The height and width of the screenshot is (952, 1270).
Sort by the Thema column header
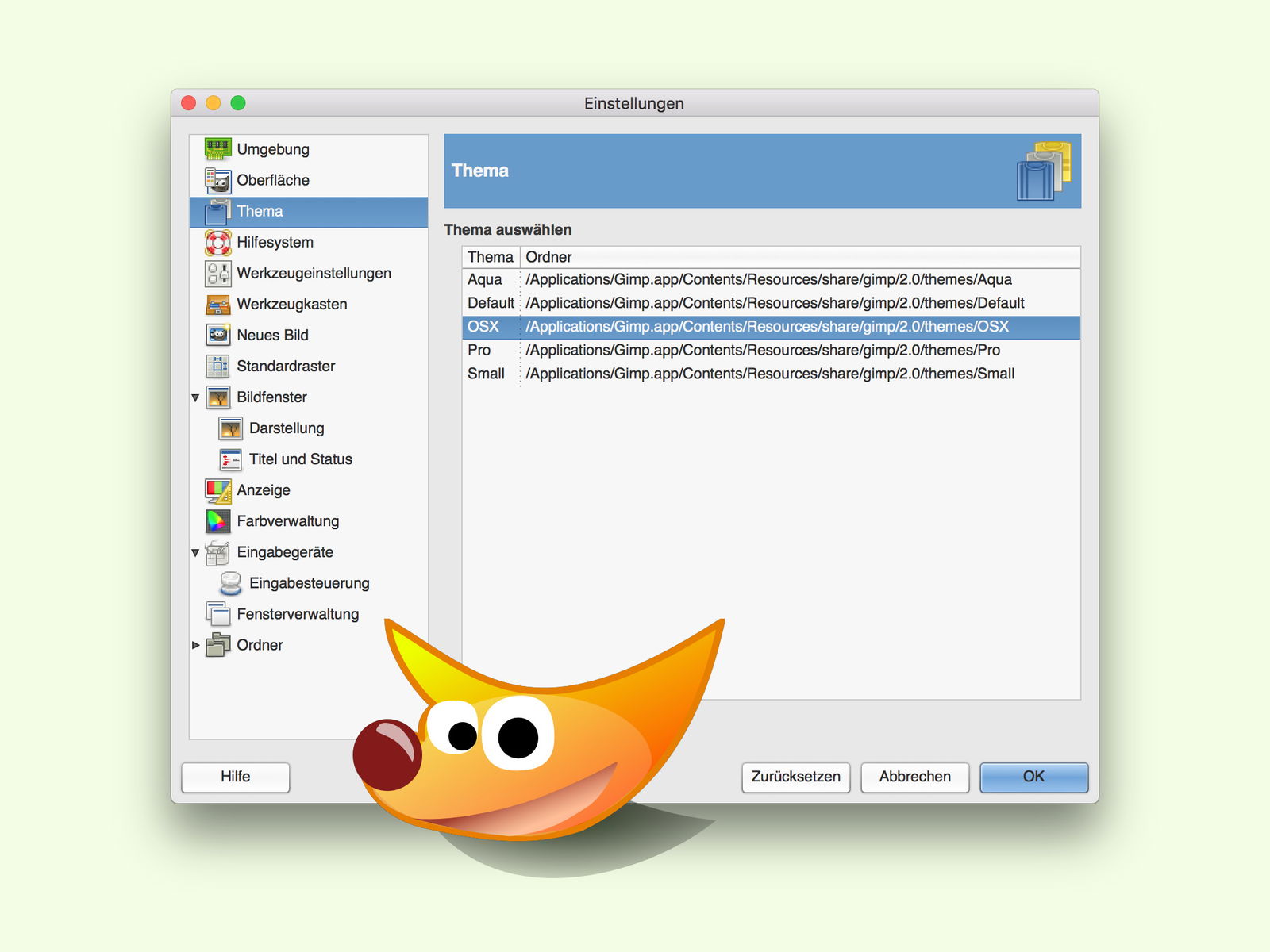(491, 257)
